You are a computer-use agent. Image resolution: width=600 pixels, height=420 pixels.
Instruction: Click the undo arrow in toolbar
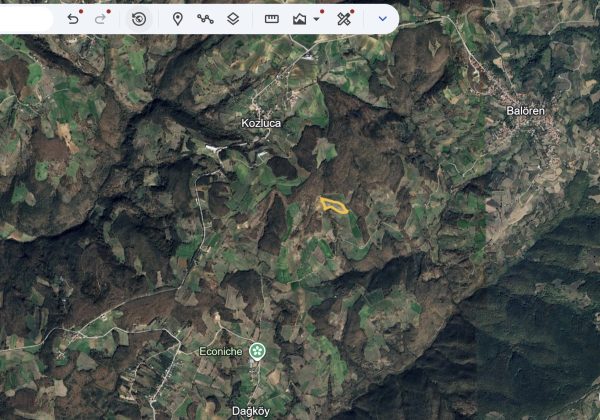[73, 19]
